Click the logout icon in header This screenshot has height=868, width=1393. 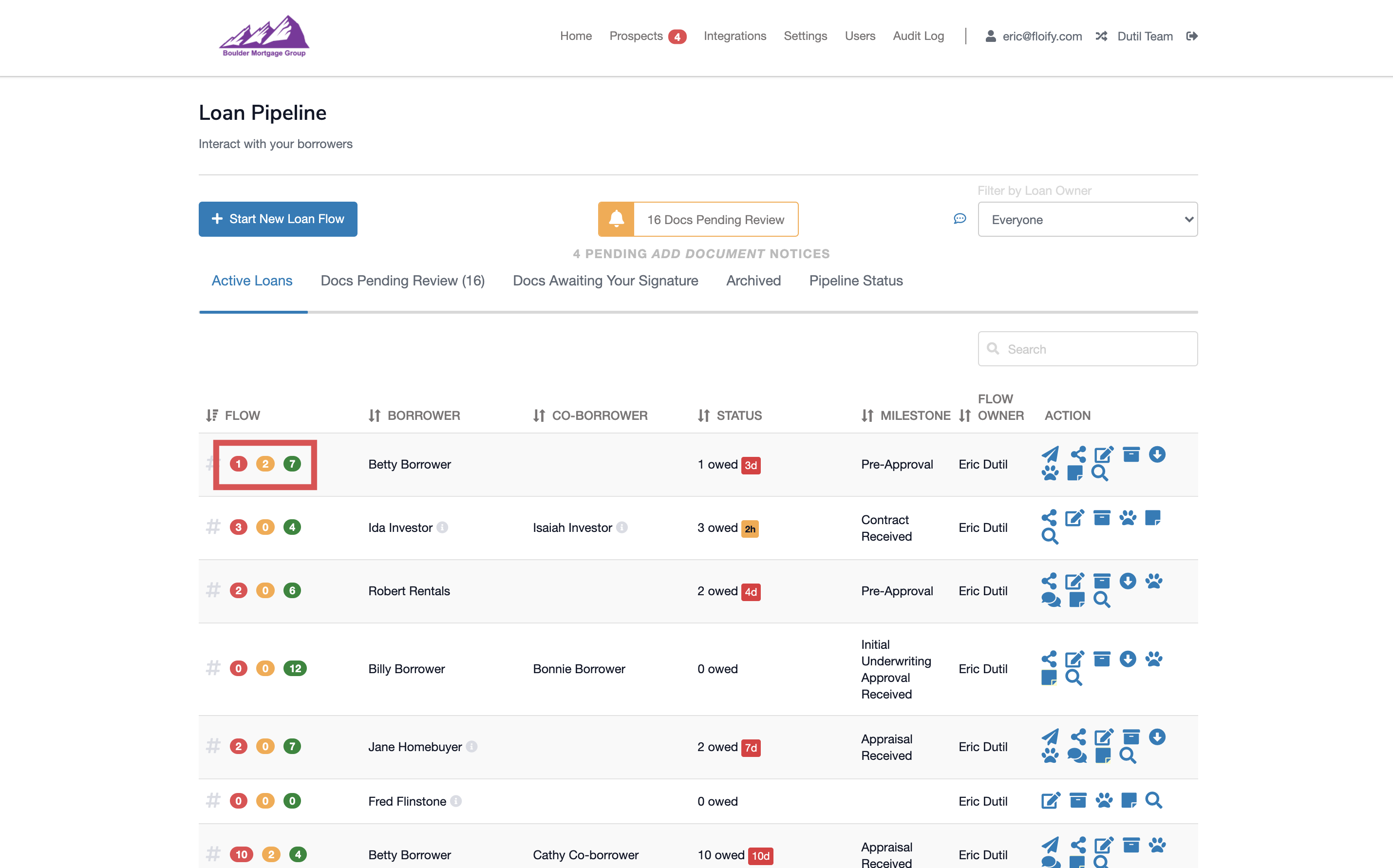pos(1191,36)
